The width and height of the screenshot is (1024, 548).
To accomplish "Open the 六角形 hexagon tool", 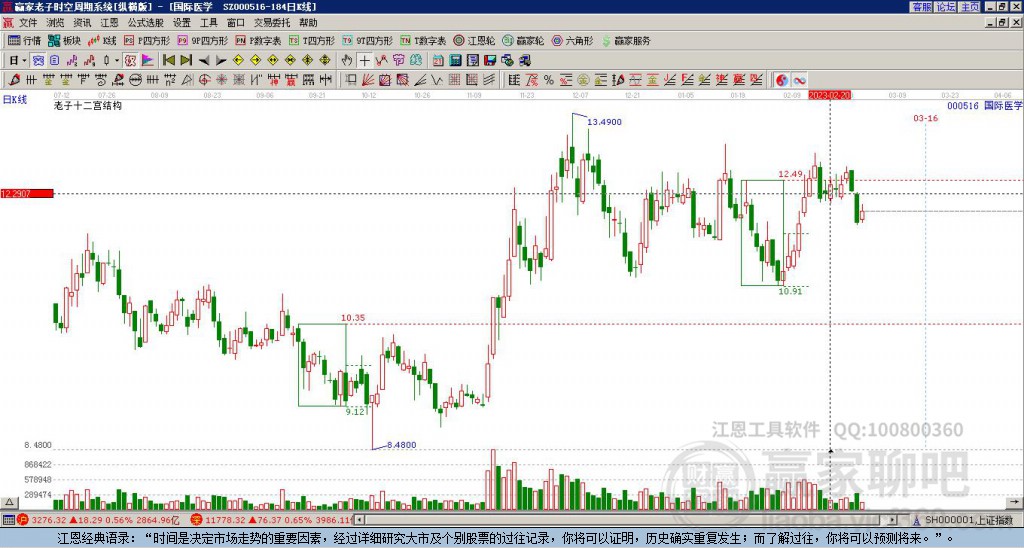I will click(x=572, y=40).
